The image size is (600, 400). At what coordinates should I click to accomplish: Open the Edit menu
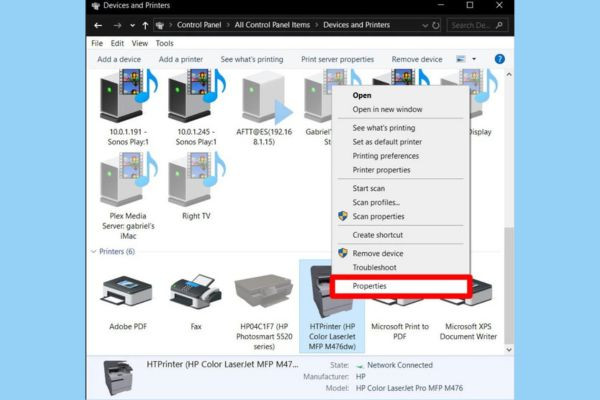[x=117, y=43]
